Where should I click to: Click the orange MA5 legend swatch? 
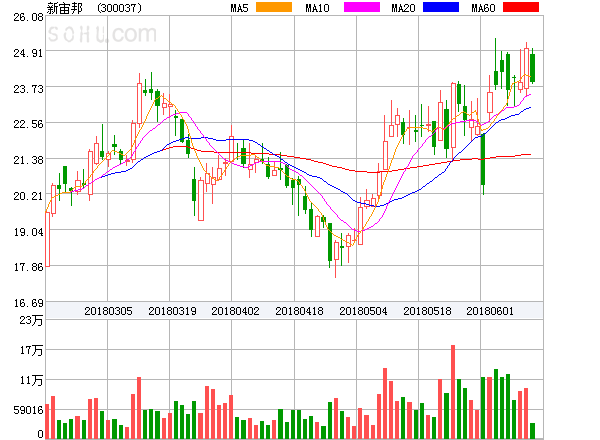[x=274, y=7]
